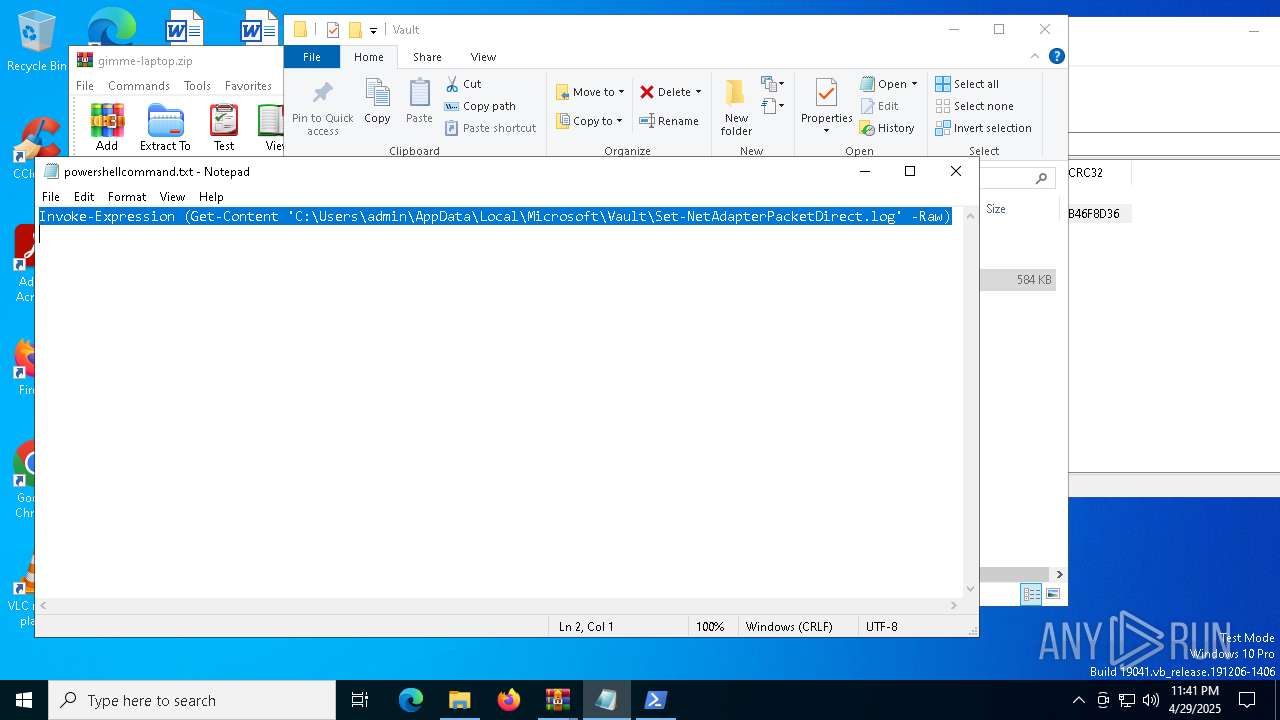This screenshot has width=1280, height=720.
Task: Switch to the Share ribbon tab
Action: 427,57
